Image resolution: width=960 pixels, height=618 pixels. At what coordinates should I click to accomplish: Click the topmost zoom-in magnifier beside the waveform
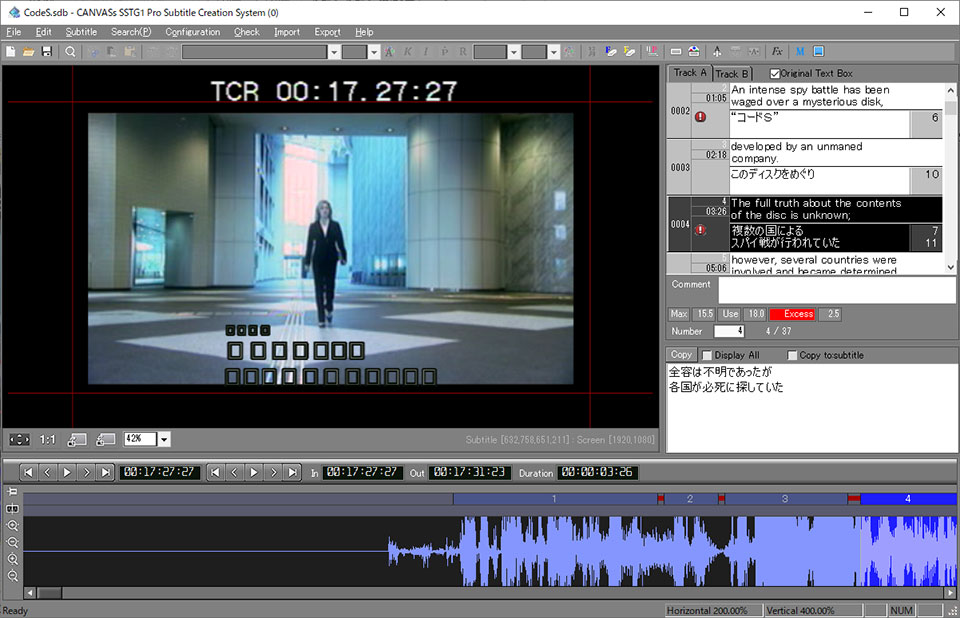12,526
